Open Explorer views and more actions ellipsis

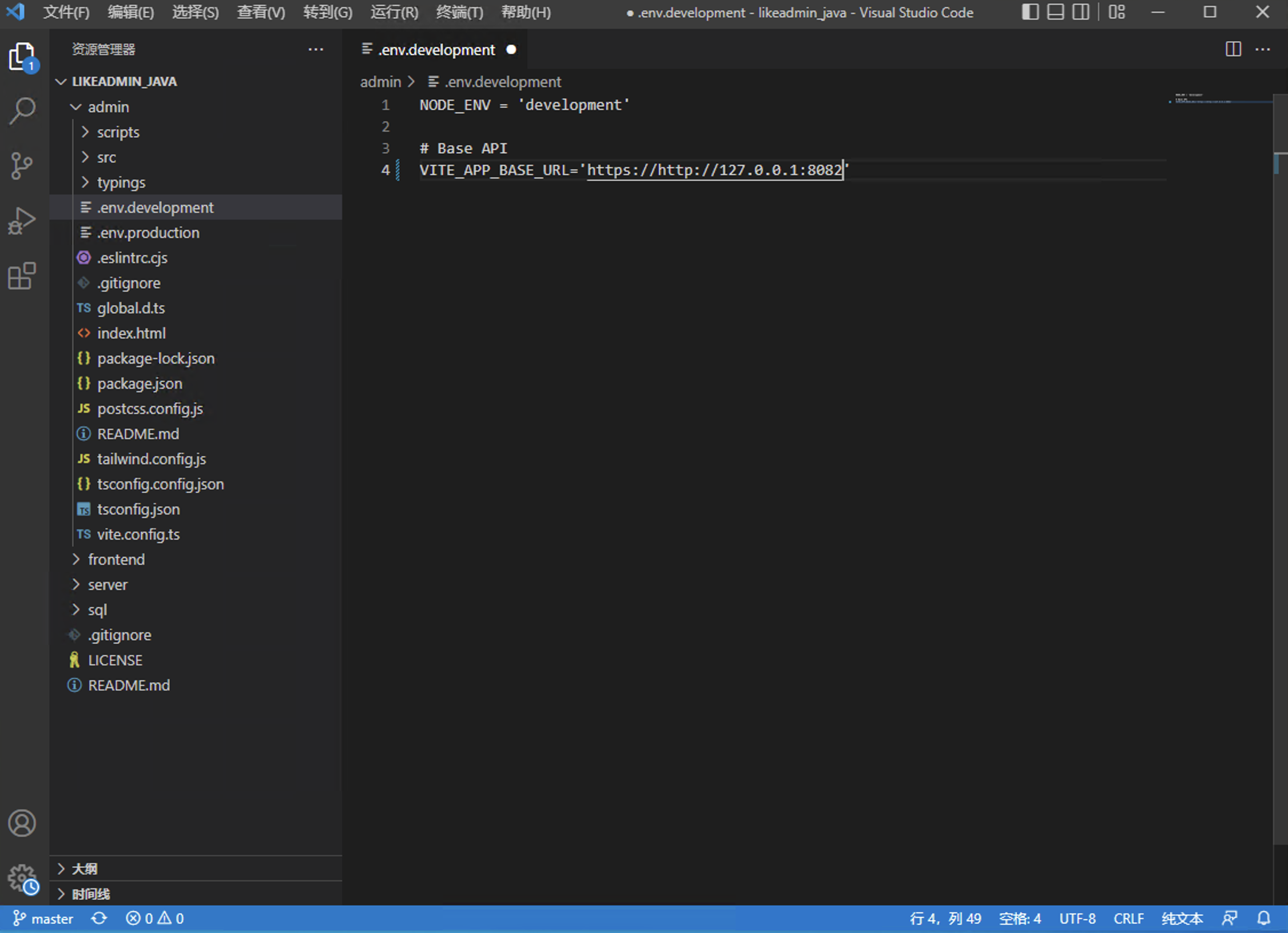click(316, 49)
